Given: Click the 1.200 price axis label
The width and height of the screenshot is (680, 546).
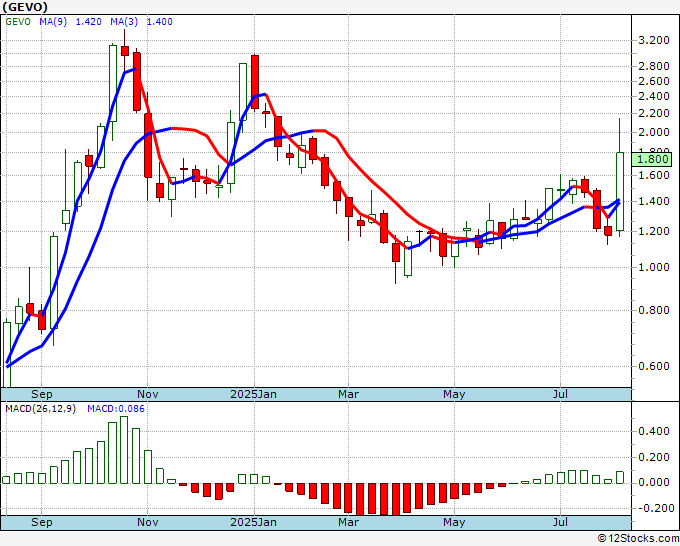Looking at the screenshot, I should pos(654,231).
